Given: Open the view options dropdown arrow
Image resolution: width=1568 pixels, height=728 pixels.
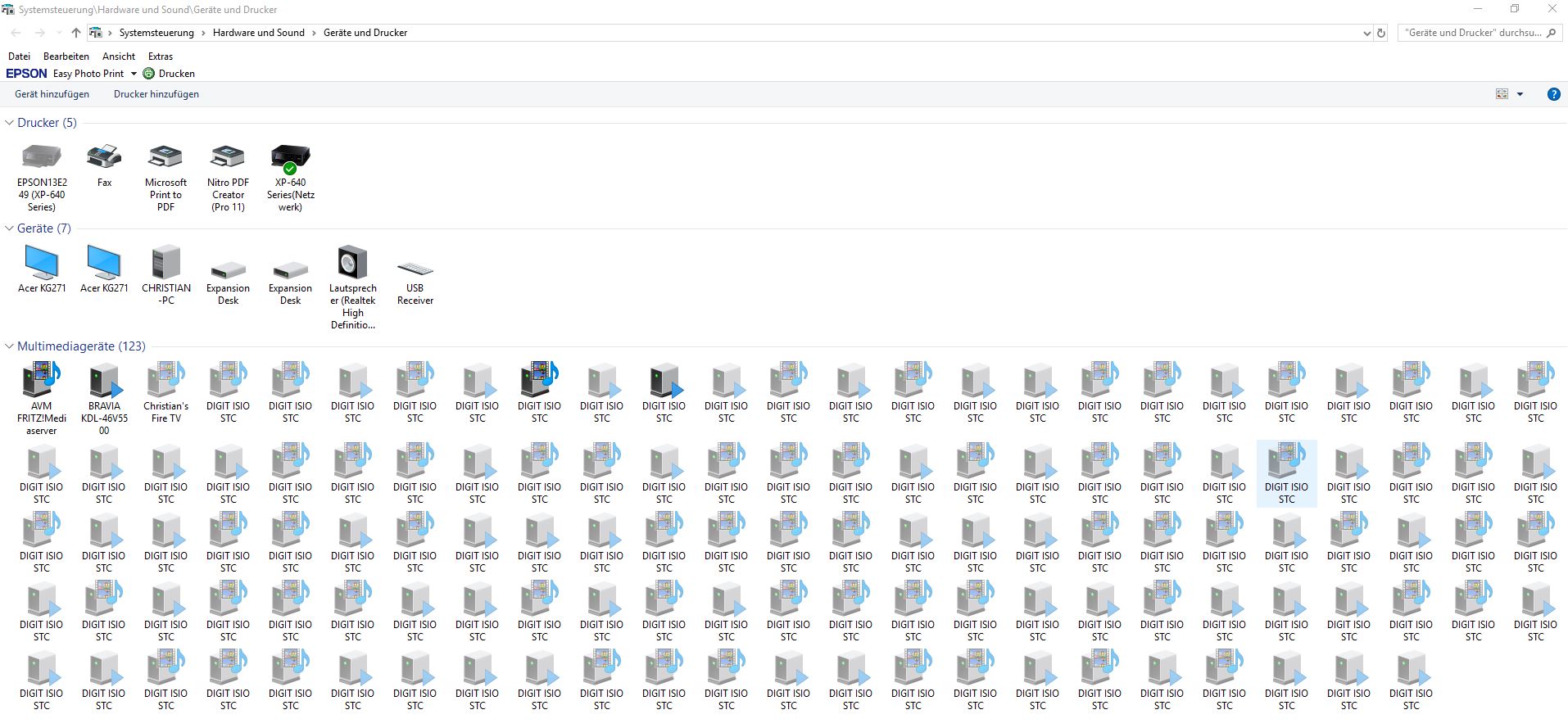Looking at the screenshot, I should [1520, 94].
